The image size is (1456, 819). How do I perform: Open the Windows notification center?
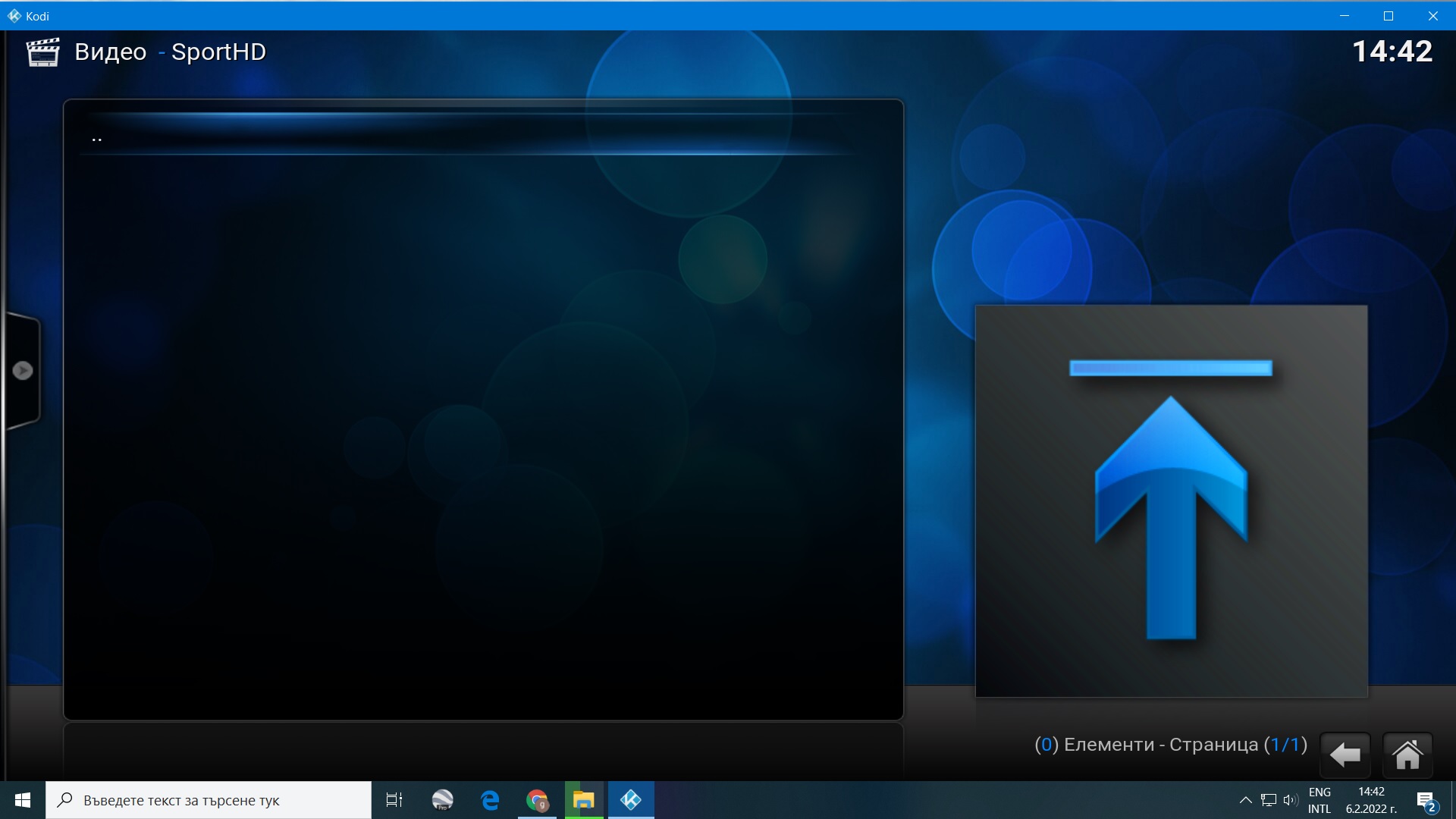click(x=1426, y=801)
